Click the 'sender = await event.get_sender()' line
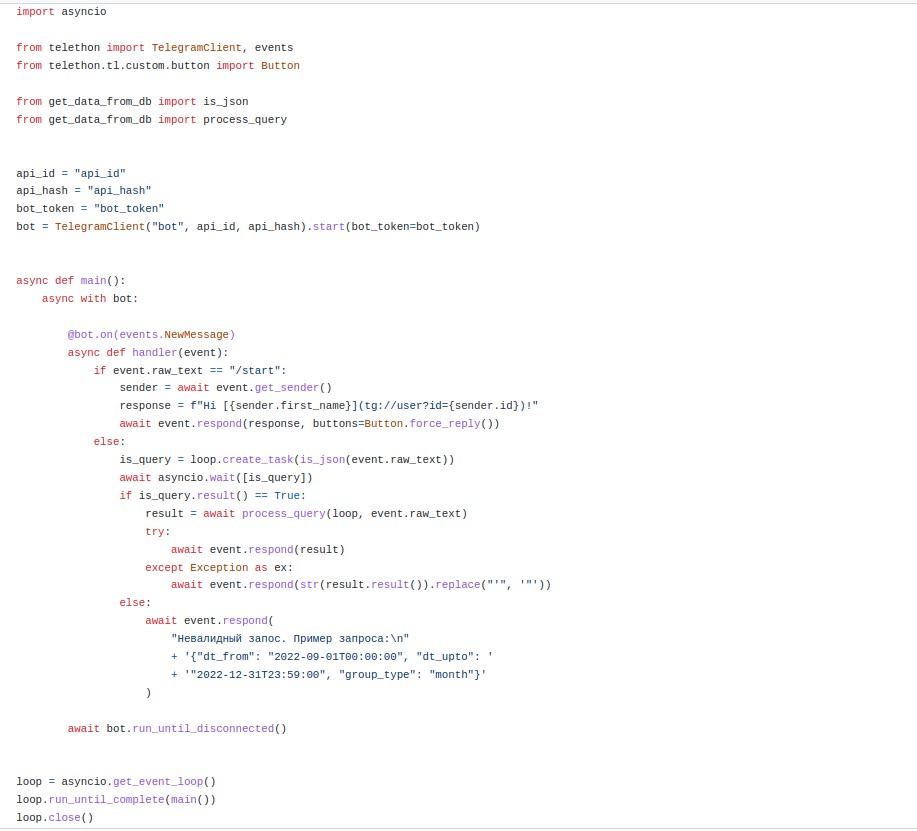 pos(226,388)
